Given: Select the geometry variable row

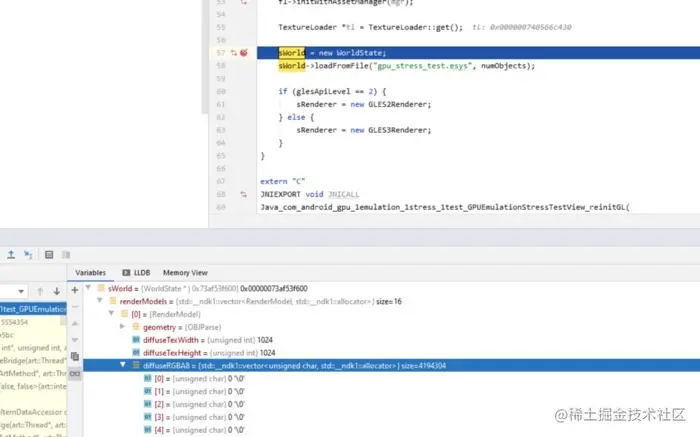Looking at the screenshot, I should click(392, 327).
